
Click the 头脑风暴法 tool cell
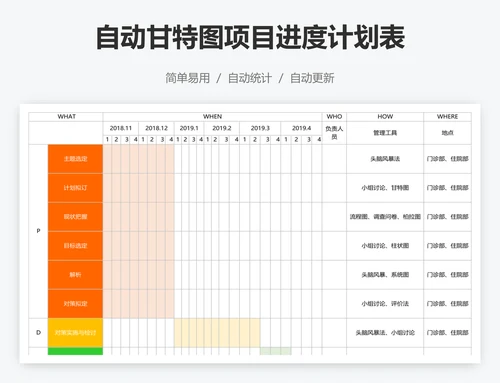385,159
